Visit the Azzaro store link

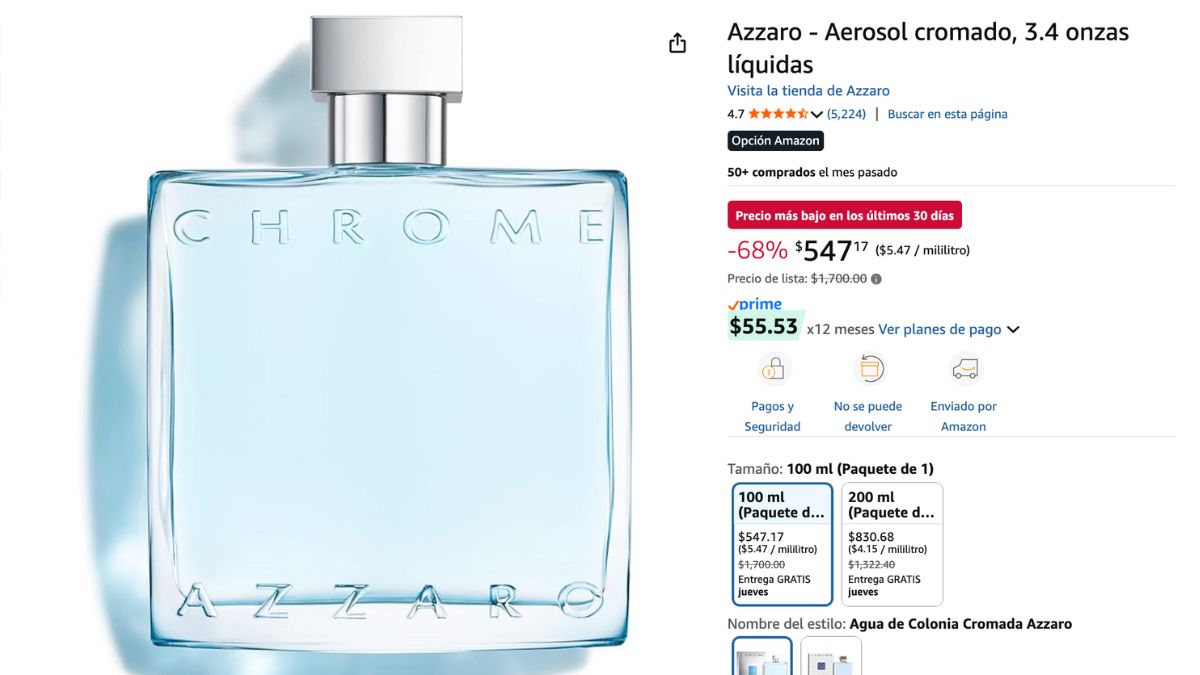pyautogui.click(x=808, y=90)
